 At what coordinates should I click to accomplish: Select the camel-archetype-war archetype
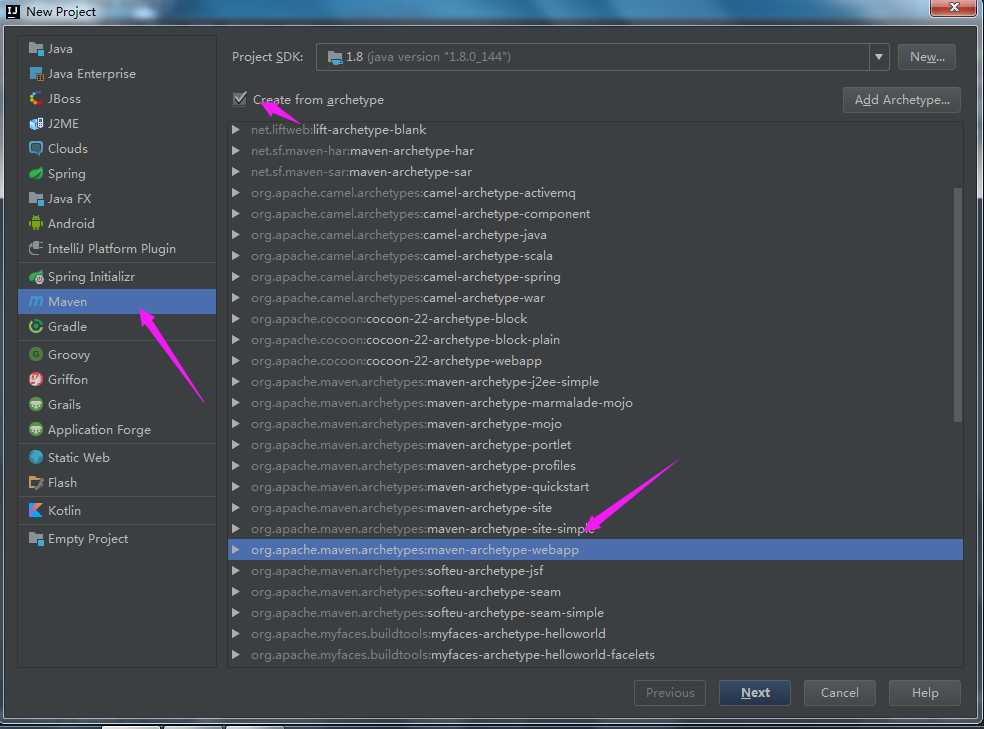595,298
